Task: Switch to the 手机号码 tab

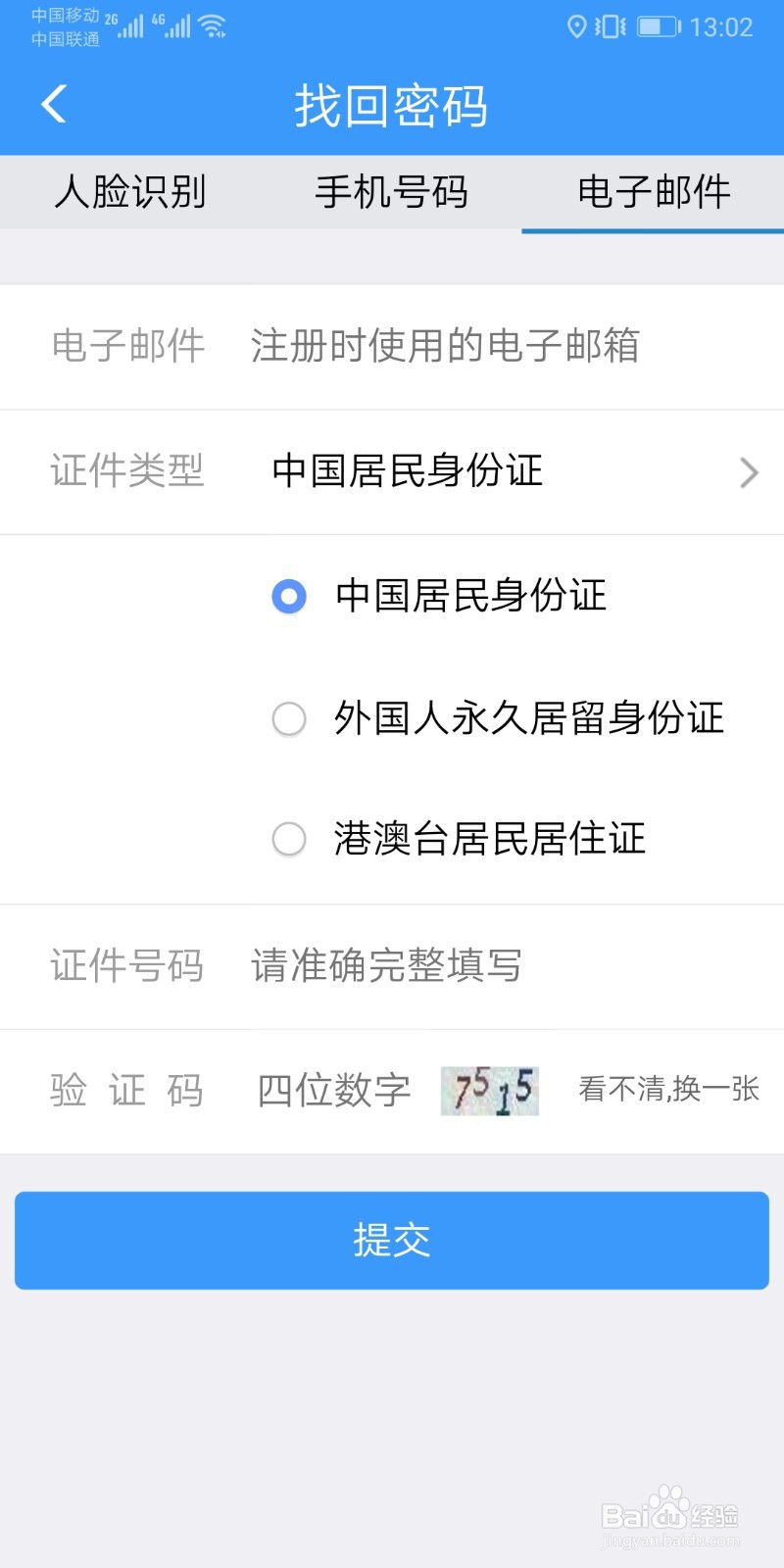Action: [x=391, y=192]
